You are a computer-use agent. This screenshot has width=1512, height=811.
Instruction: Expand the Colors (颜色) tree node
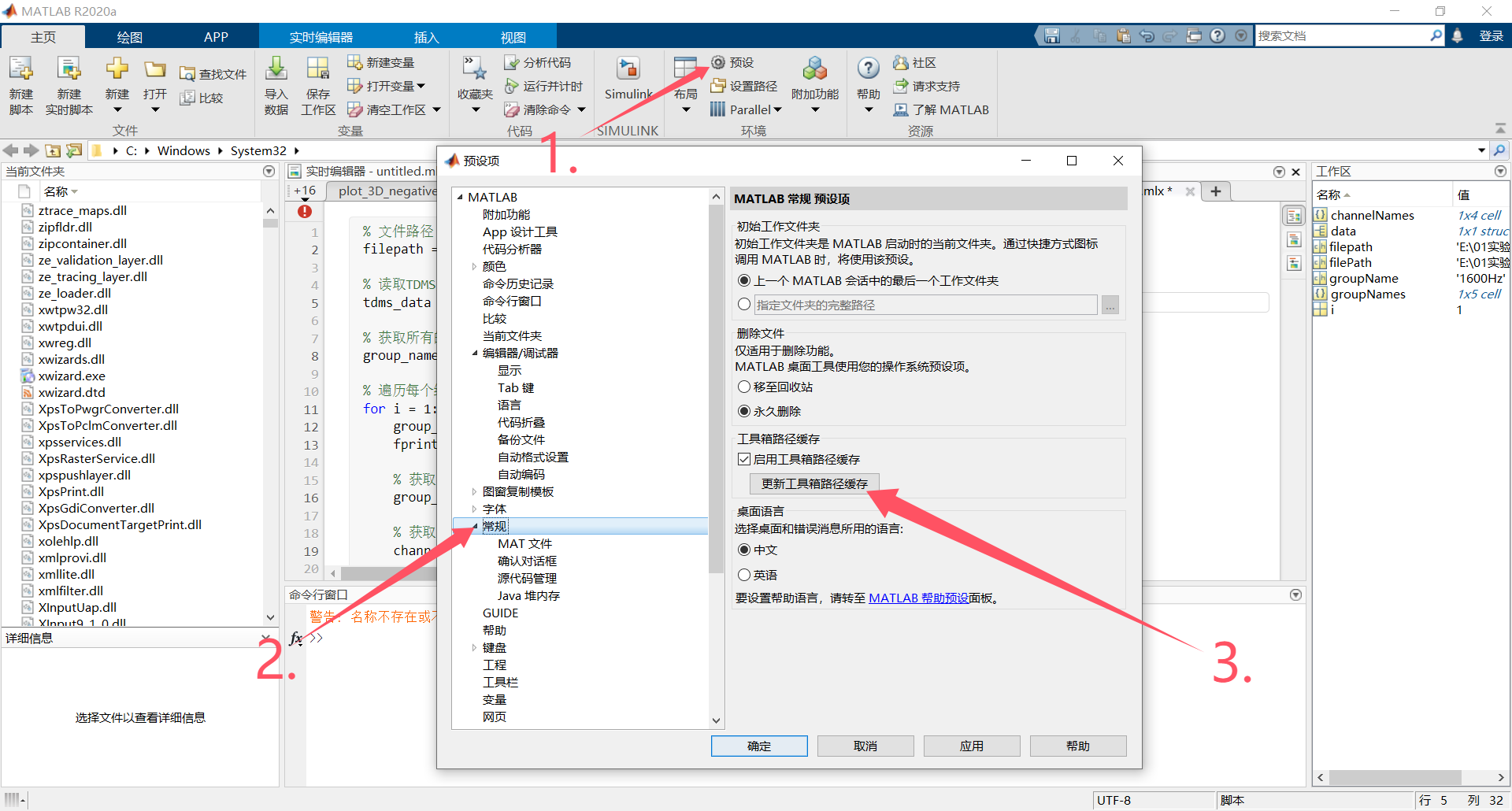tap(474, 266)
